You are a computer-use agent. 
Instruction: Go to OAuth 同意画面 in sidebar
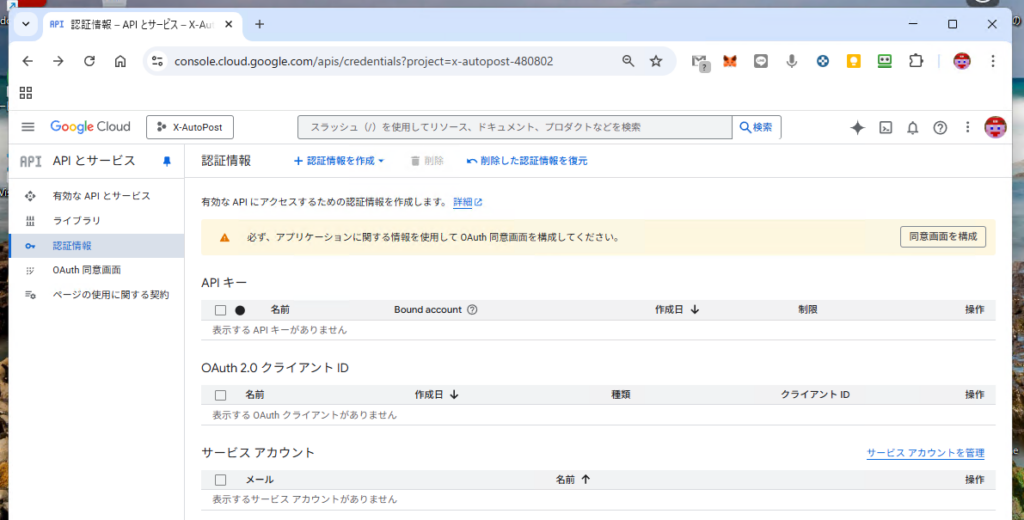tap(86, 270)
